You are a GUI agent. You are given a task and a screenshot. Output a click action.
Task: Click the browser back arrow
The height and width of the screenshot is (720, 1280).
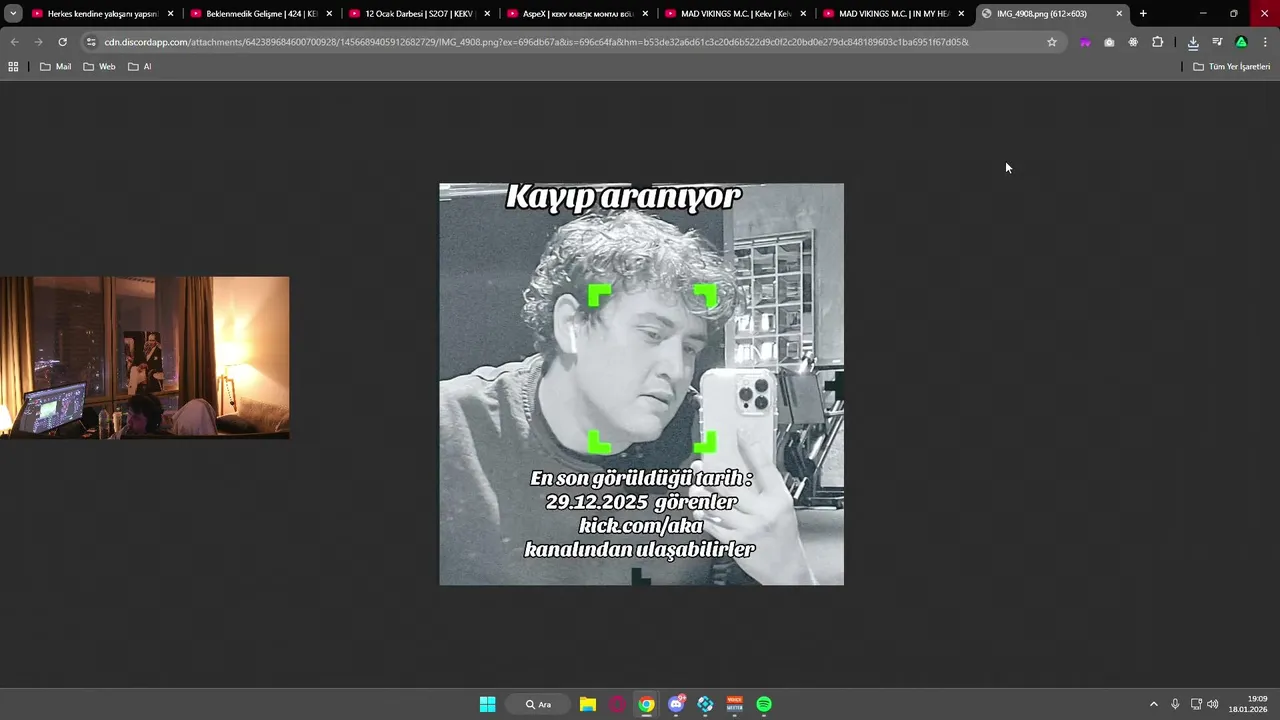pos(14,42)
